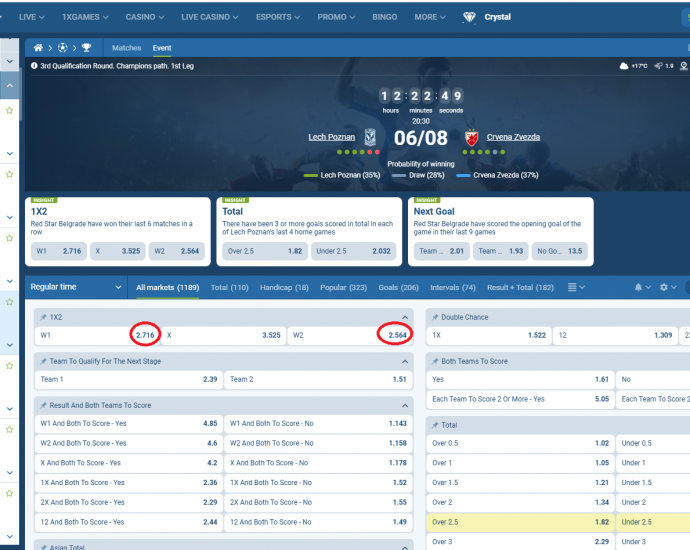Open ESPORTS menu dropdown
This screenshot has height=550, width=690.
pos(278,17)
